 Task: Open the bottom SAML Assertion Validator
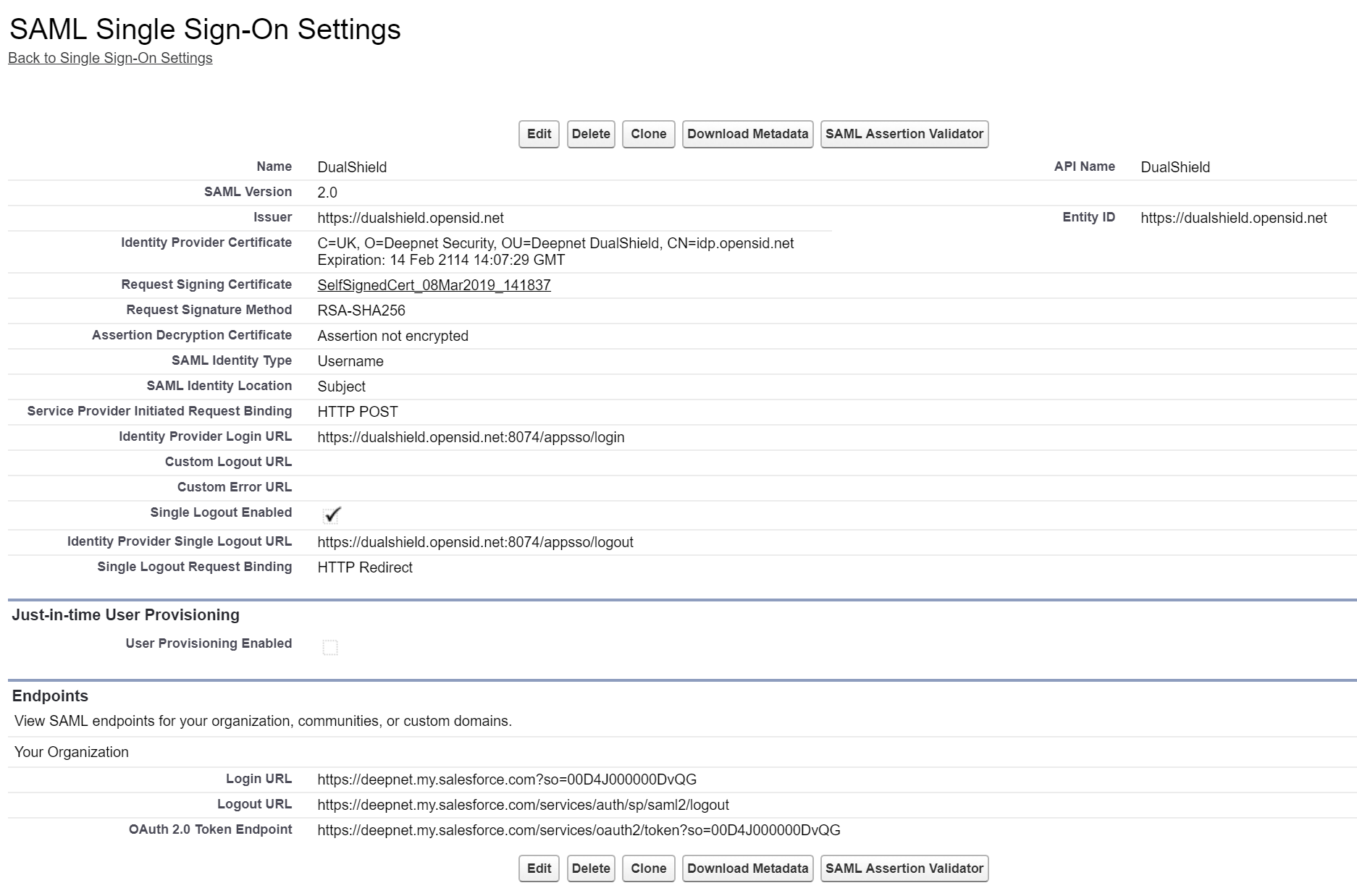pyautogui.click(x=904, y=868)
